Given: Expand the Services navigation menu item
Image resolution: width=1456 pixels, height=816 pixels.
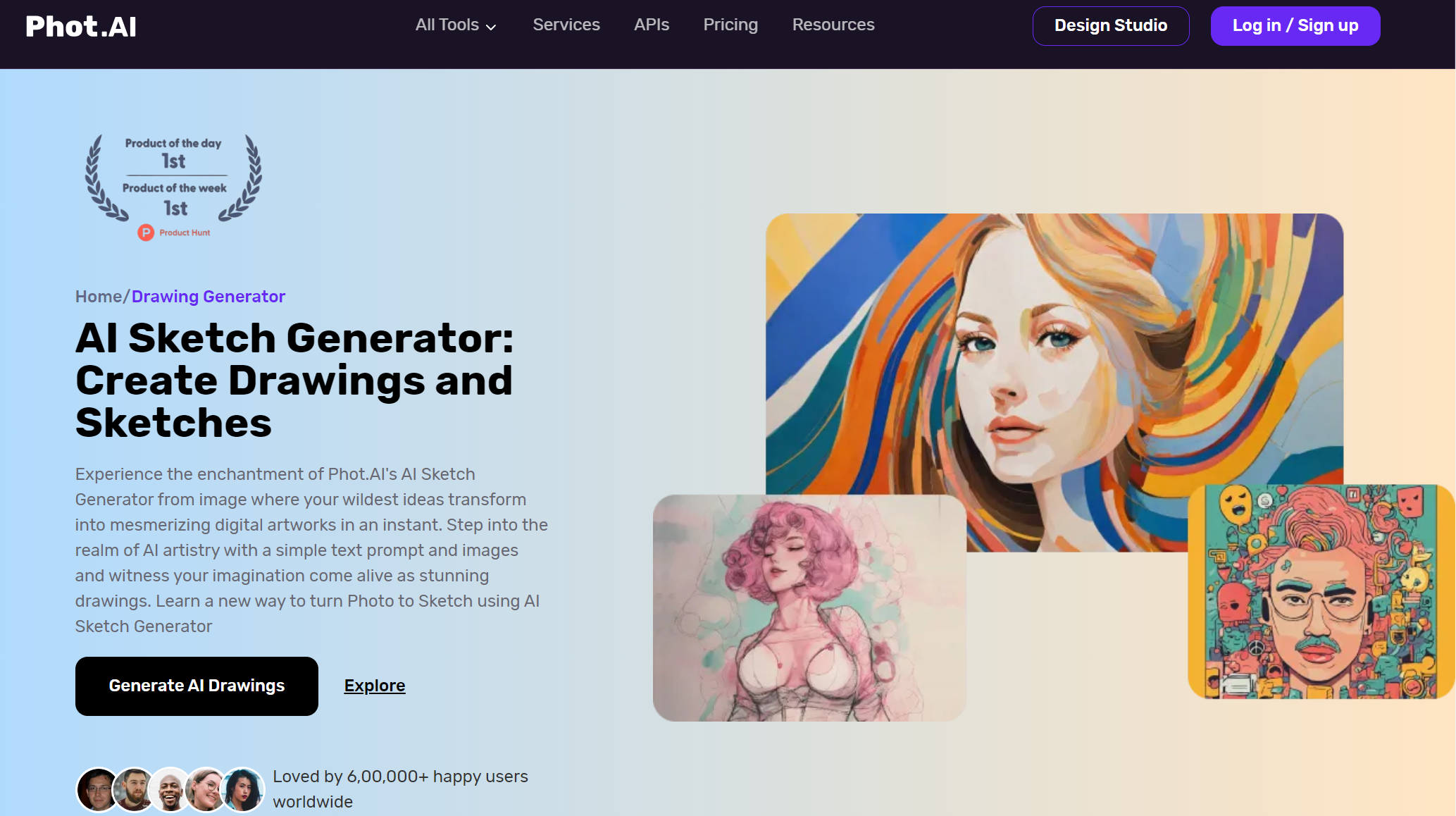Looking at the screenshot, I should (566, 25).
